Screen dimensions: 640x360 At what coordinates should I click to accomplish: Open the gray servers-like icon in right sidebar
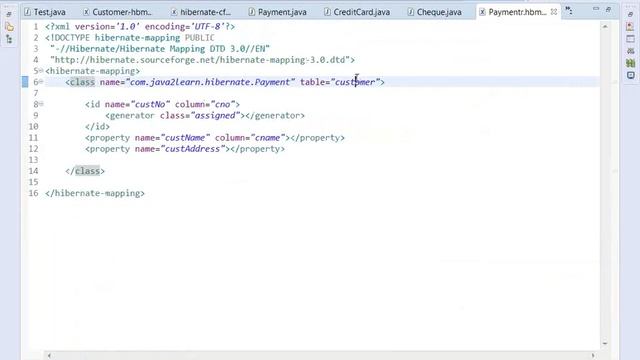pyautogui.click(x=631, y=51)
